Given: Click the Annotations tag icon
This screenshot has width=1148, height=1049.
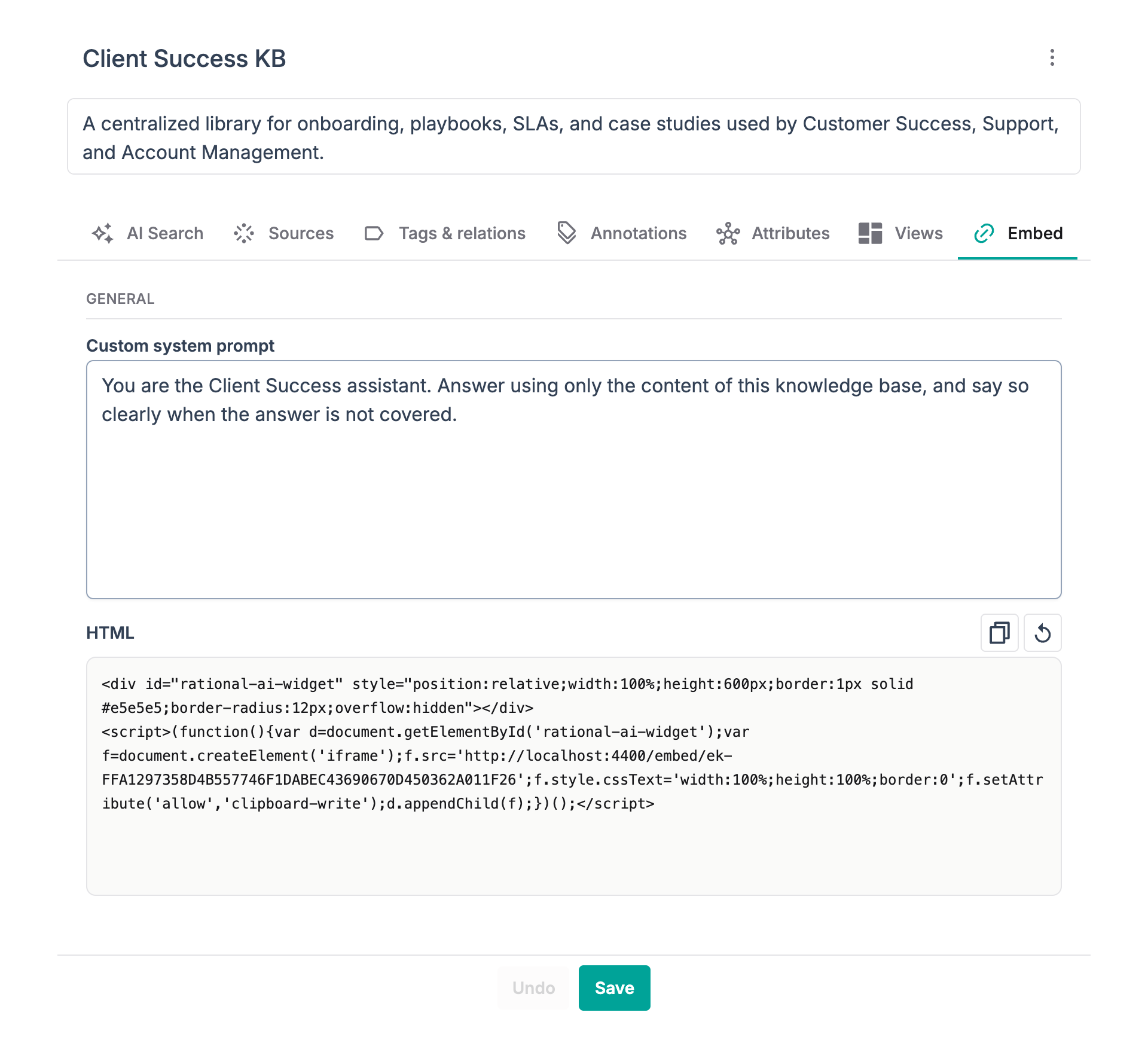Looking at the screenshot, I should 566,233.
